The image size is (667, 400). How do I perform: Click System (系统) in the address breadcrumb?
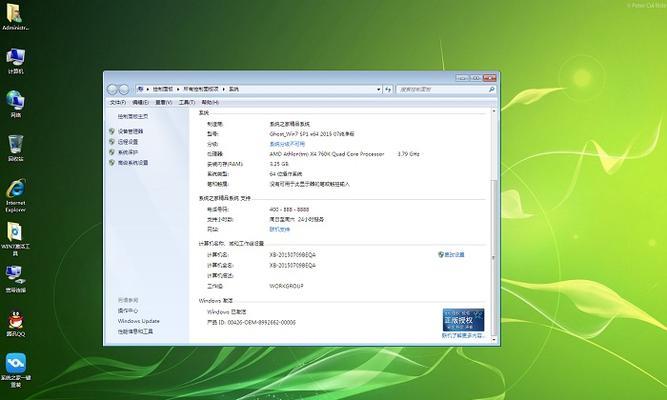coord(234,89)
